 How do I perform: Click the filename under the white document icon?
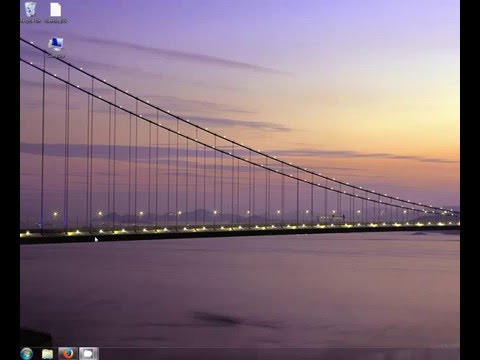(x=56, y=21)
